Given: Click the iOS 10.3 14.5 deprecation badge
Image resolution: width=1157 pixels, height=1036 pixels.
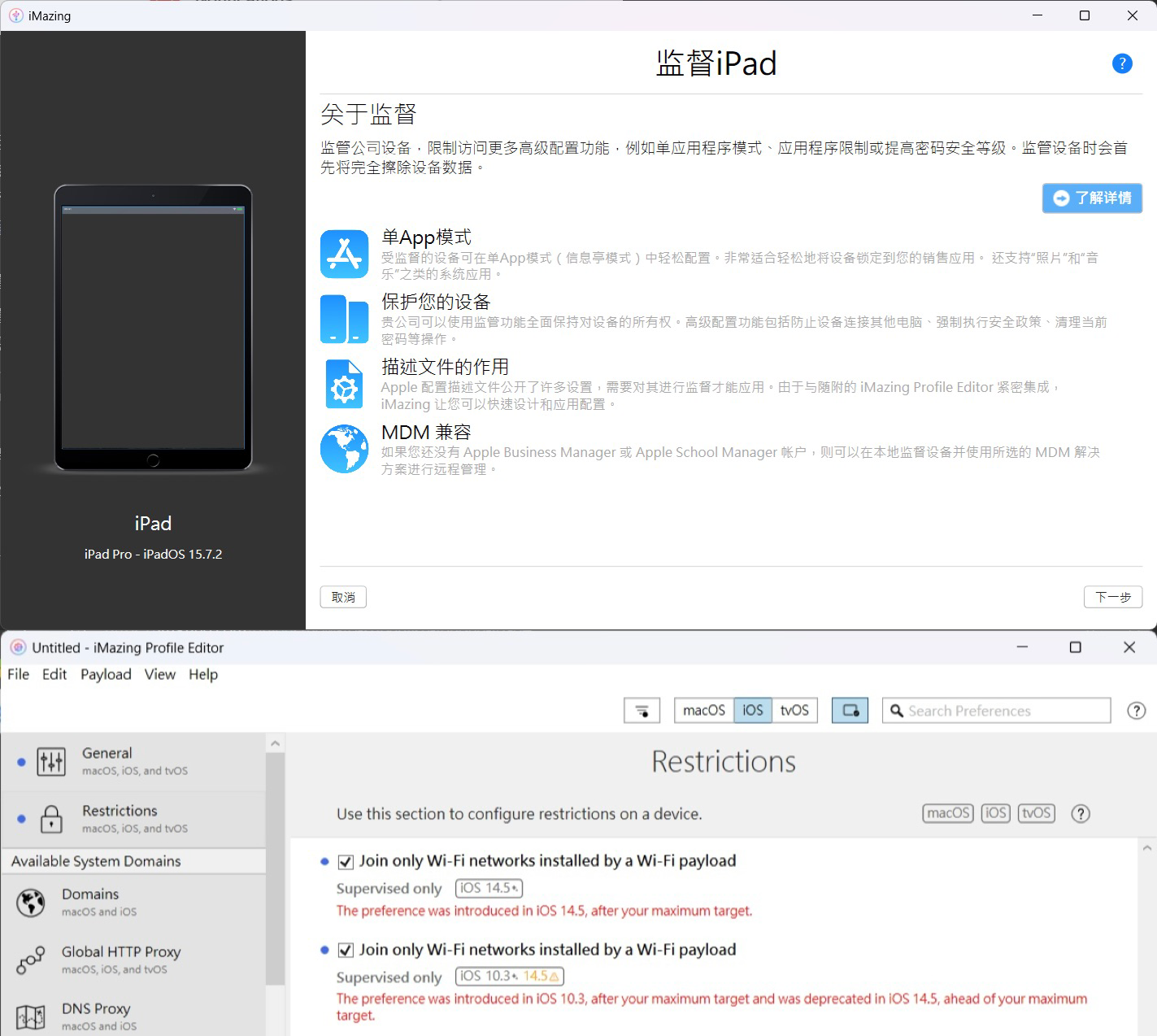Looking at the screenshot, I should pyautogui.click(x=509, y=976).
